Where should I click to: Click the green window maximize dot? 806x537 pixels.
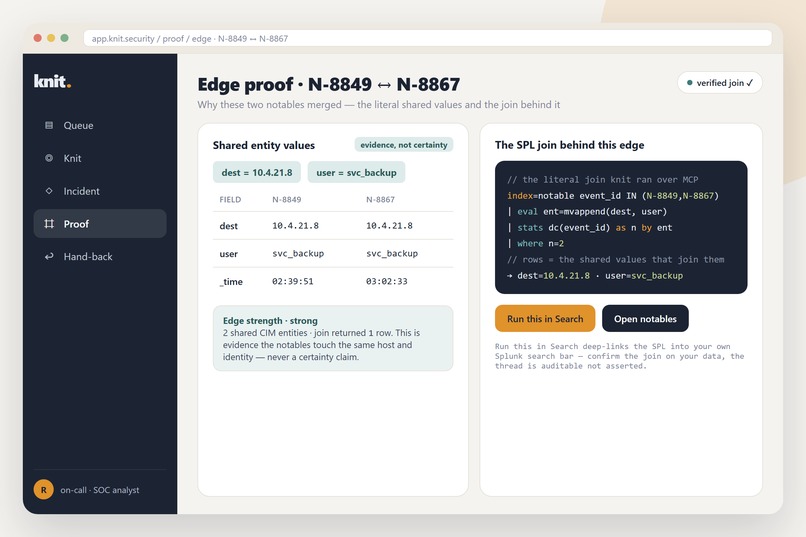[64, 38]
